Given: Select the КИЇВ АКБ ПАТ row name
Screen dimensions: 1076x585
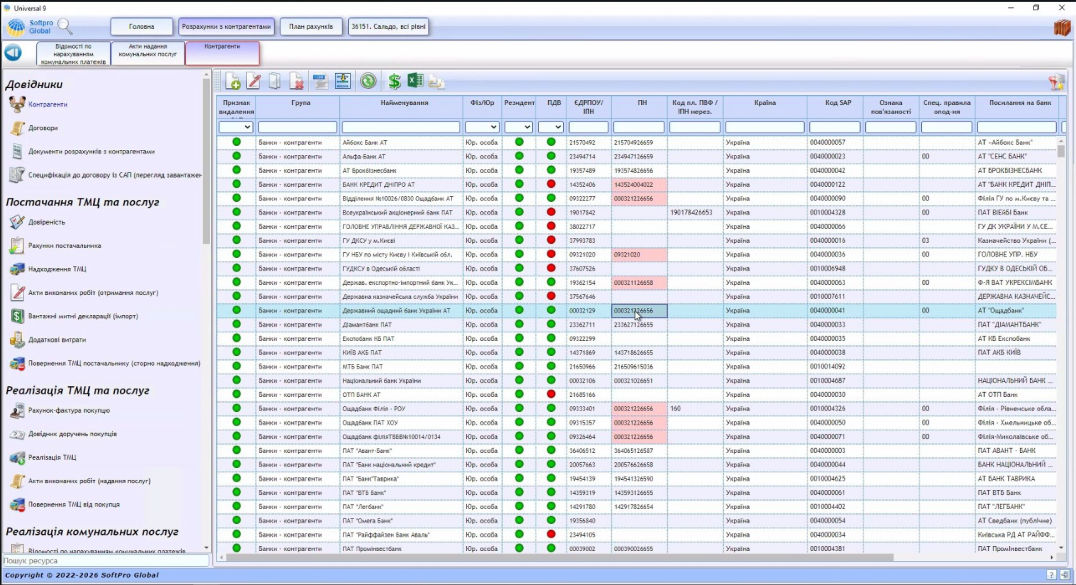Looking at the screenshot, I should click(401, 352).
